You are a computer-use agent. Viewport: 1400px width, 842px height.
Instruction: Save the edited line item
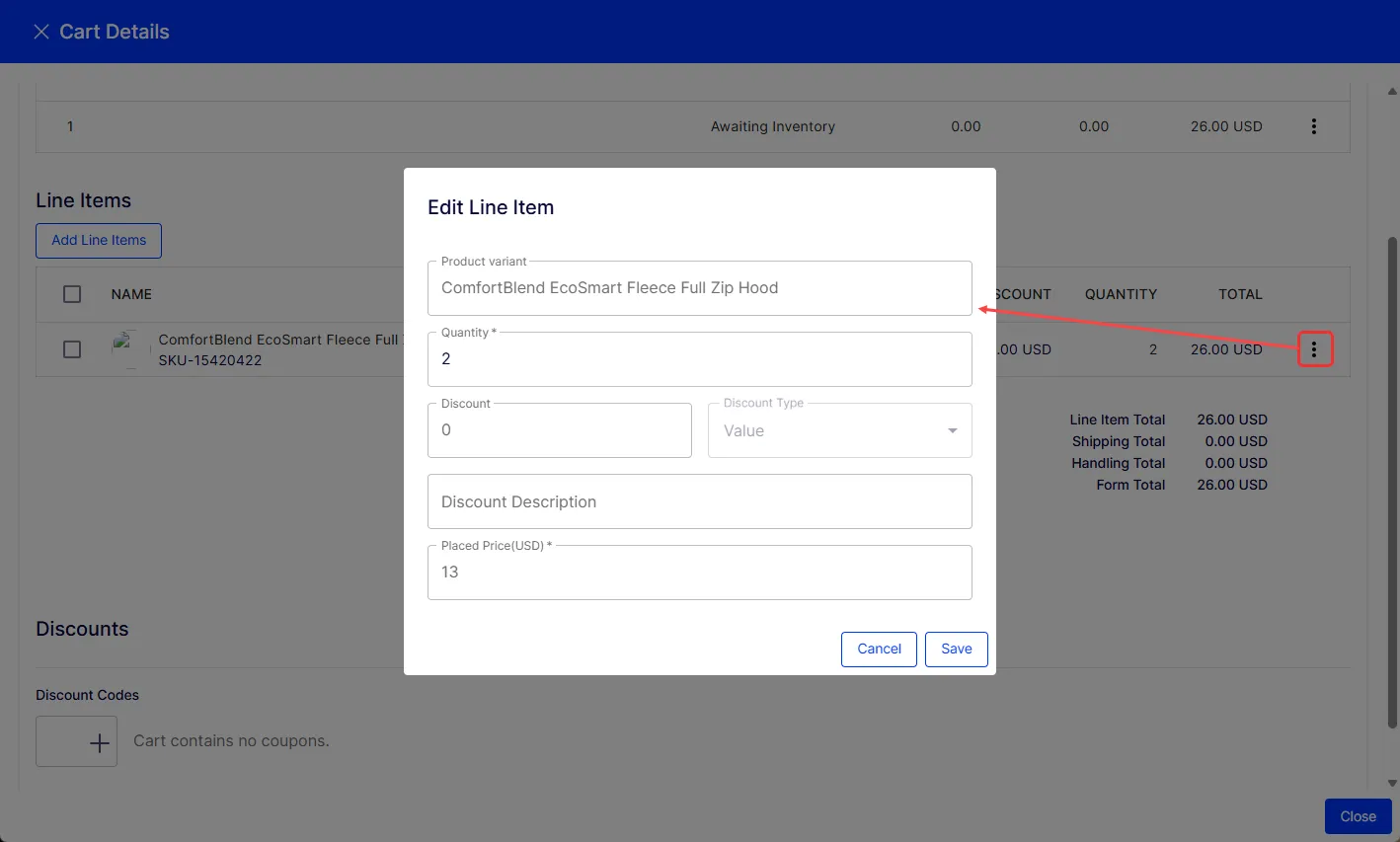point(957,650)
